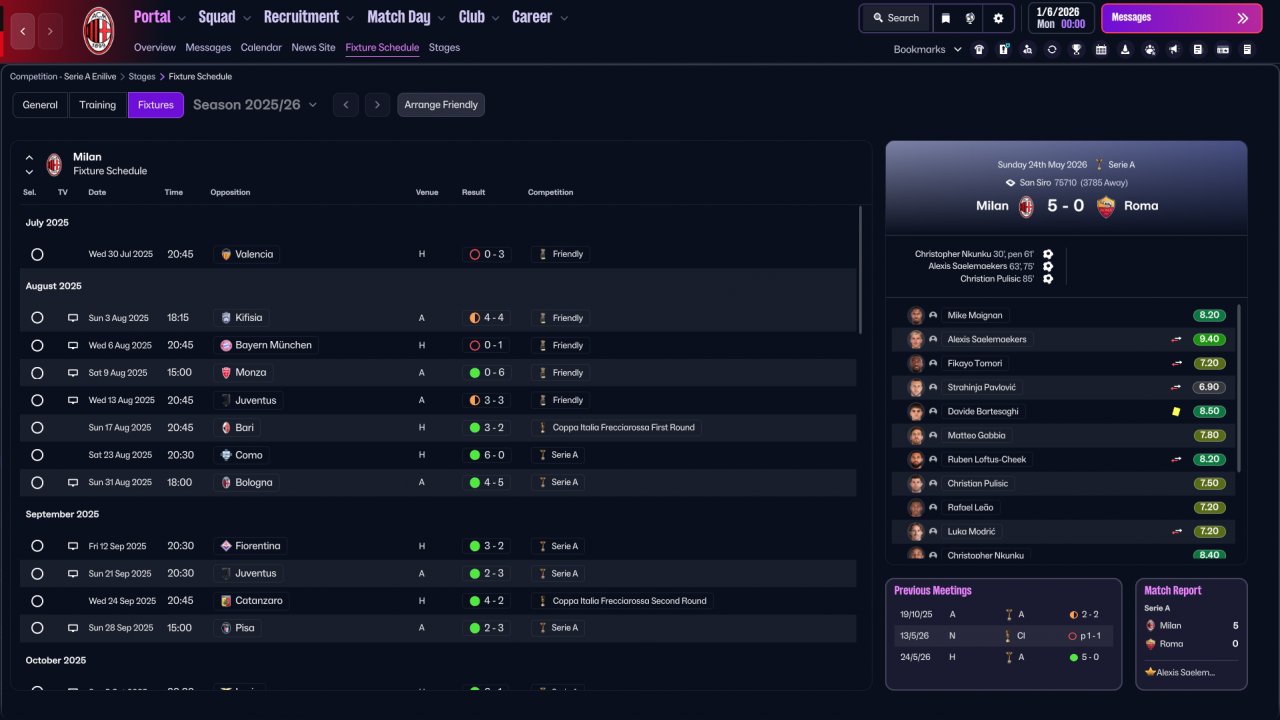Screen dimensions: 1280x720
Task: Select the radio button for the Valencia fixture
Action: tap(37, 255)
